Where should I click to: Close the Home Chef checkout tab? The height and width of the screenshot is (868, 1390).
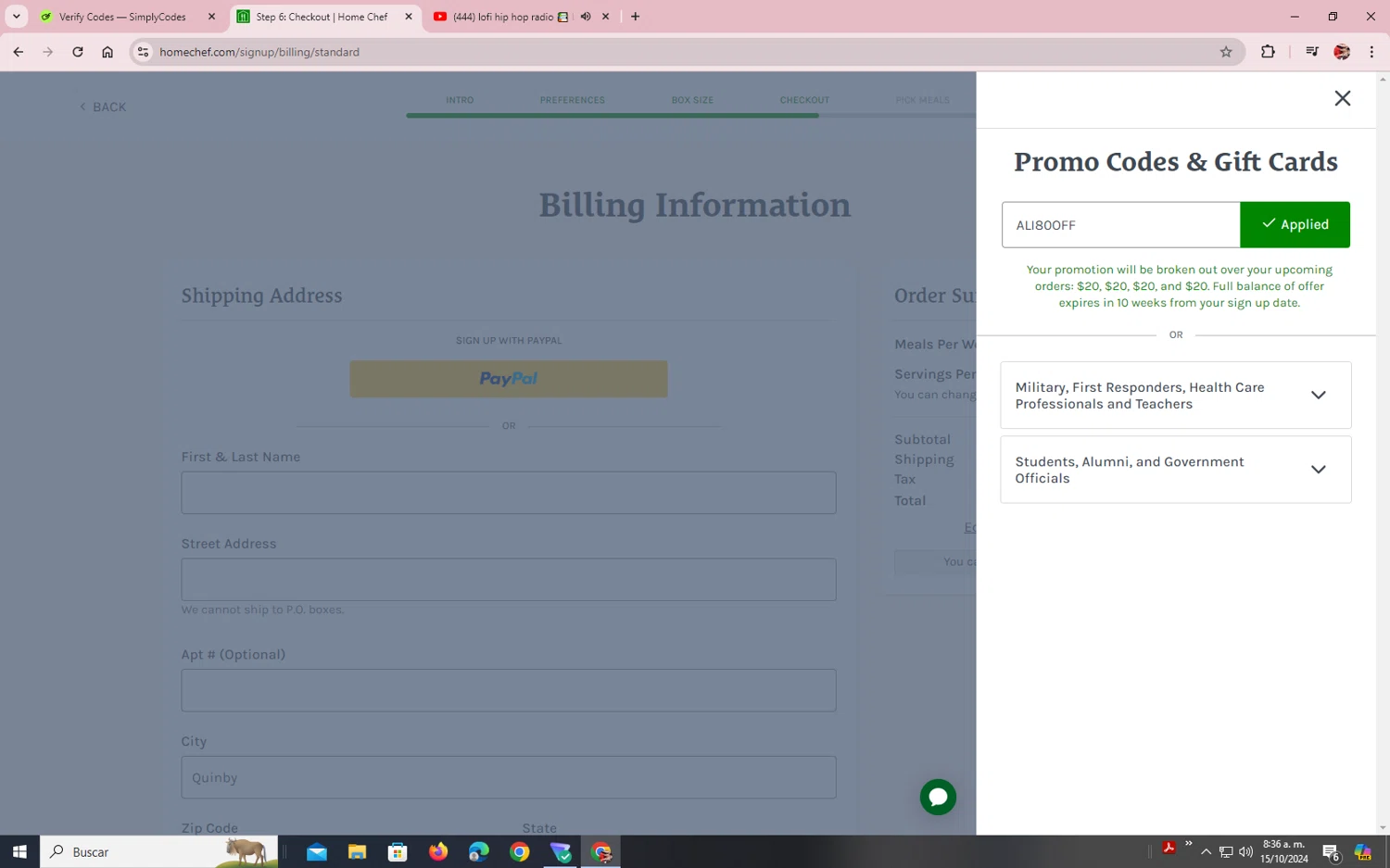coord(409,17)
